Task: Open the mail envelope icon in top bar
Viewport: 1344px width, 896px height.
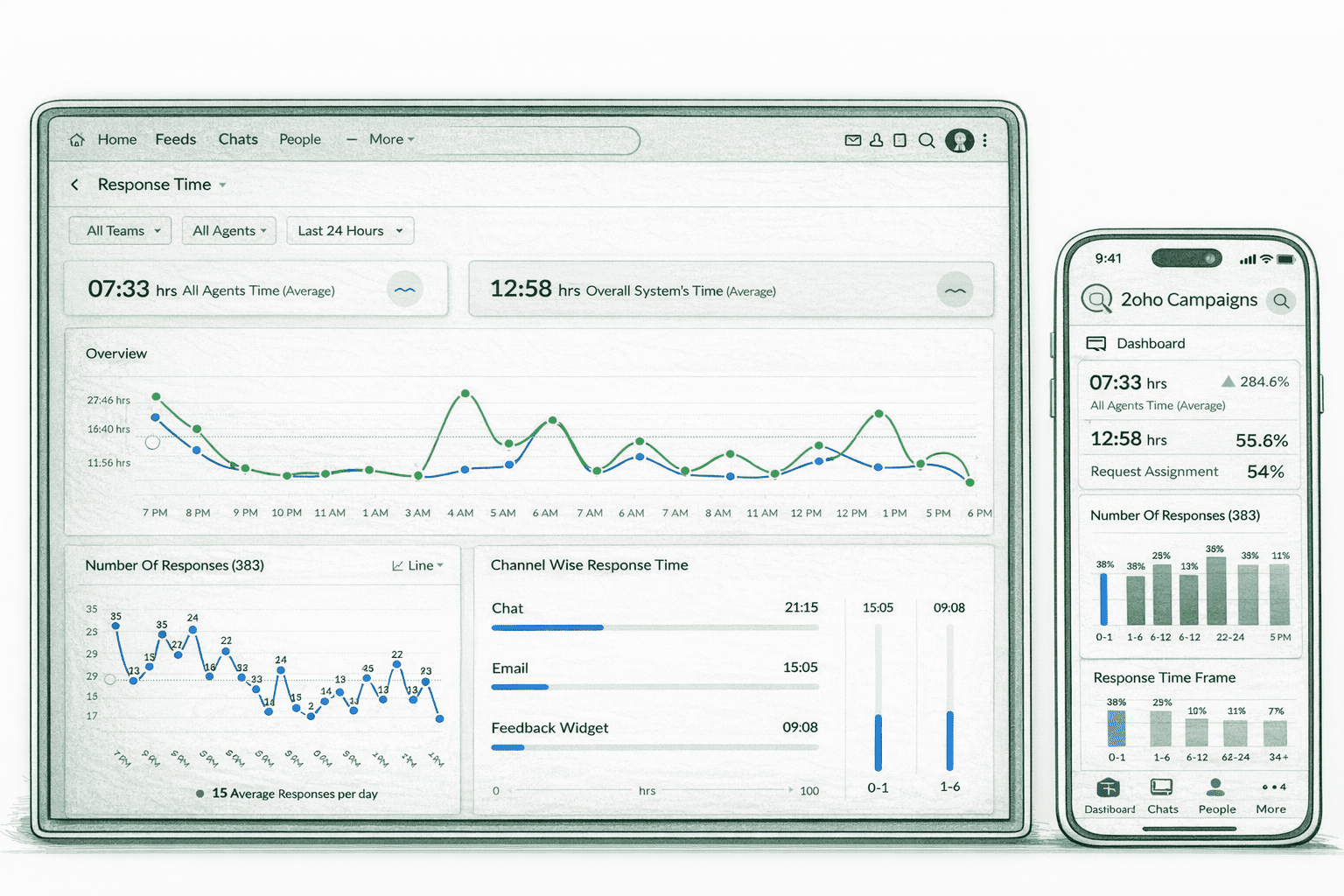Action: (x=853, y=140)
